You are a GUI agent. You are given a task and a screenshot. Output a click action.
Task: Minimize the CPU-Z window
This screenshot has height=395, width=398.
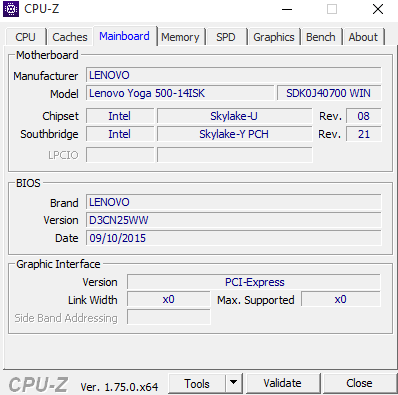[287, 9]
